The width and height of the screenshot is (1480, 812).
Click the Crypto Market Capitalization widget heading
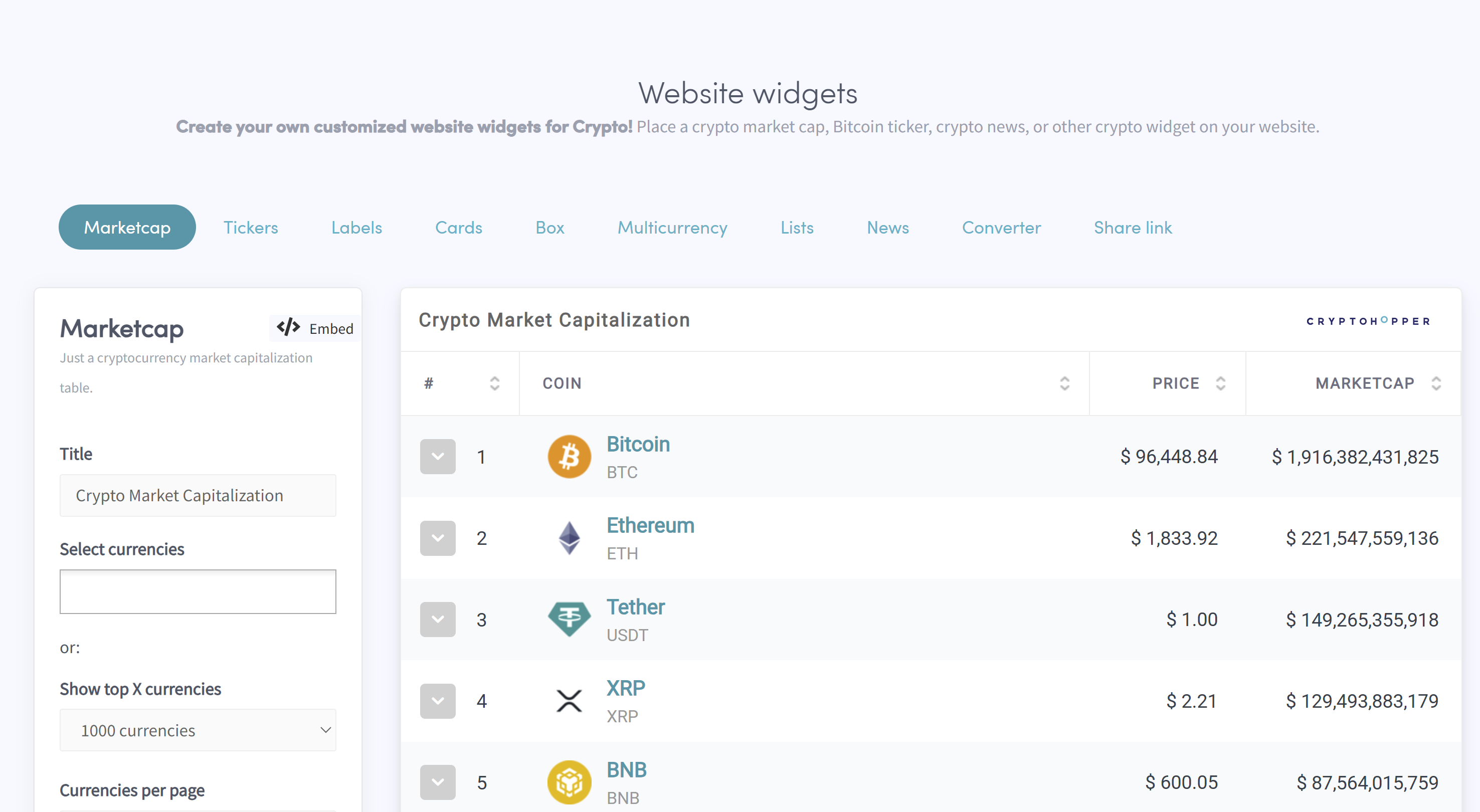coord(554,320)
